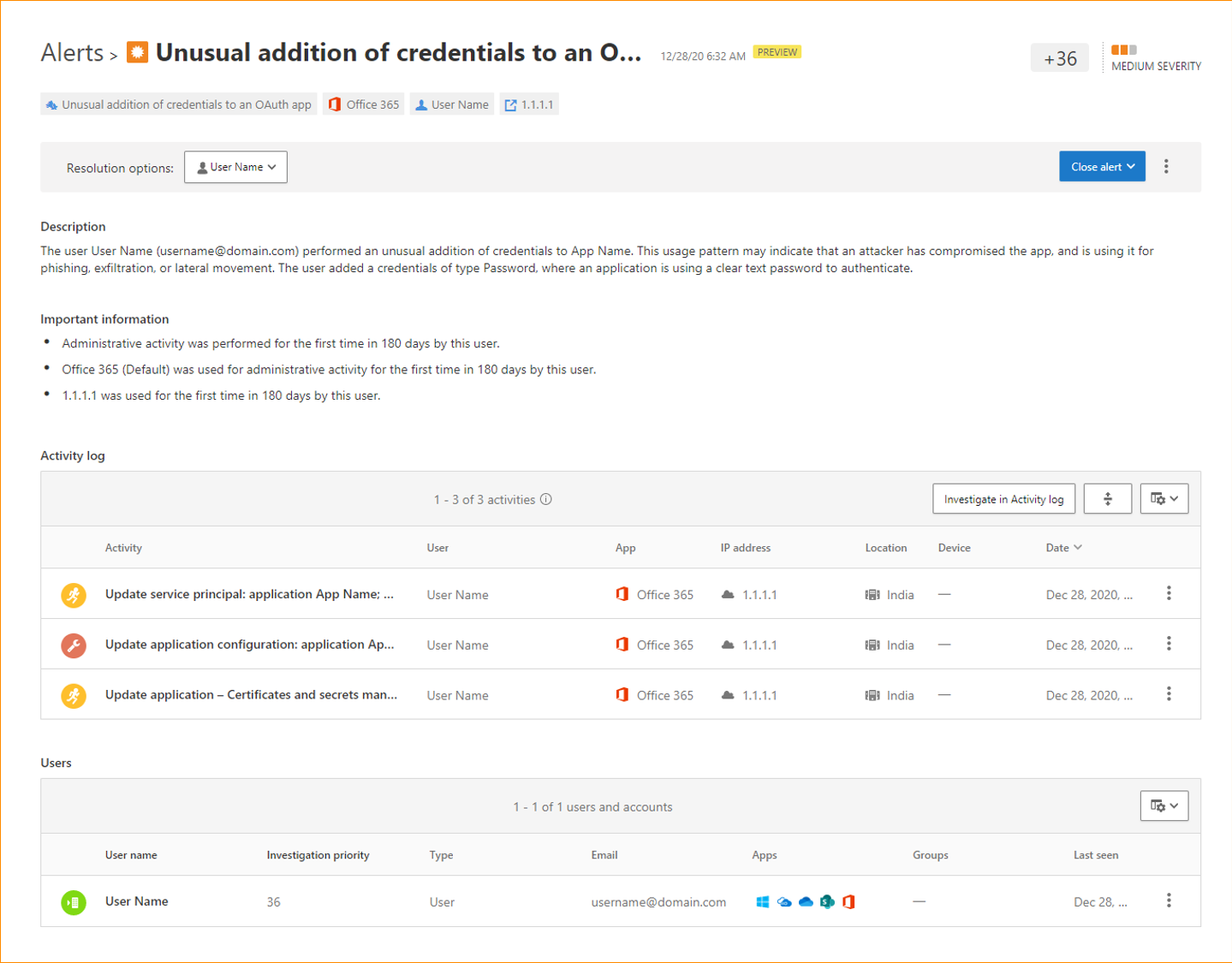Click the green user status icon in Users table
This screenshot has height=963, width=1232.
click(x=74, y=901)
